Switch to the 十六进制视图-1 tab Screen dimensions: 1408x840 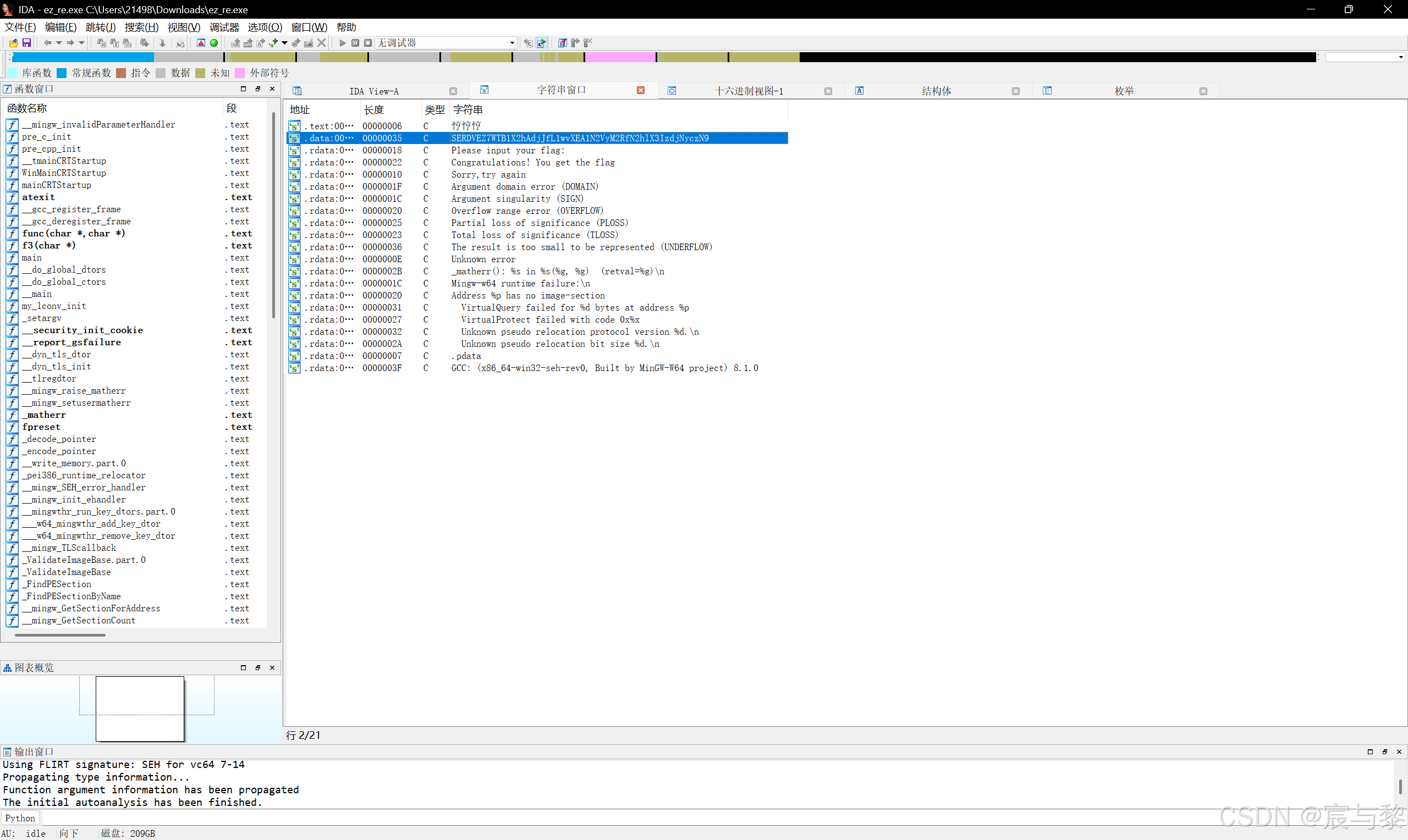coord(749,91)
